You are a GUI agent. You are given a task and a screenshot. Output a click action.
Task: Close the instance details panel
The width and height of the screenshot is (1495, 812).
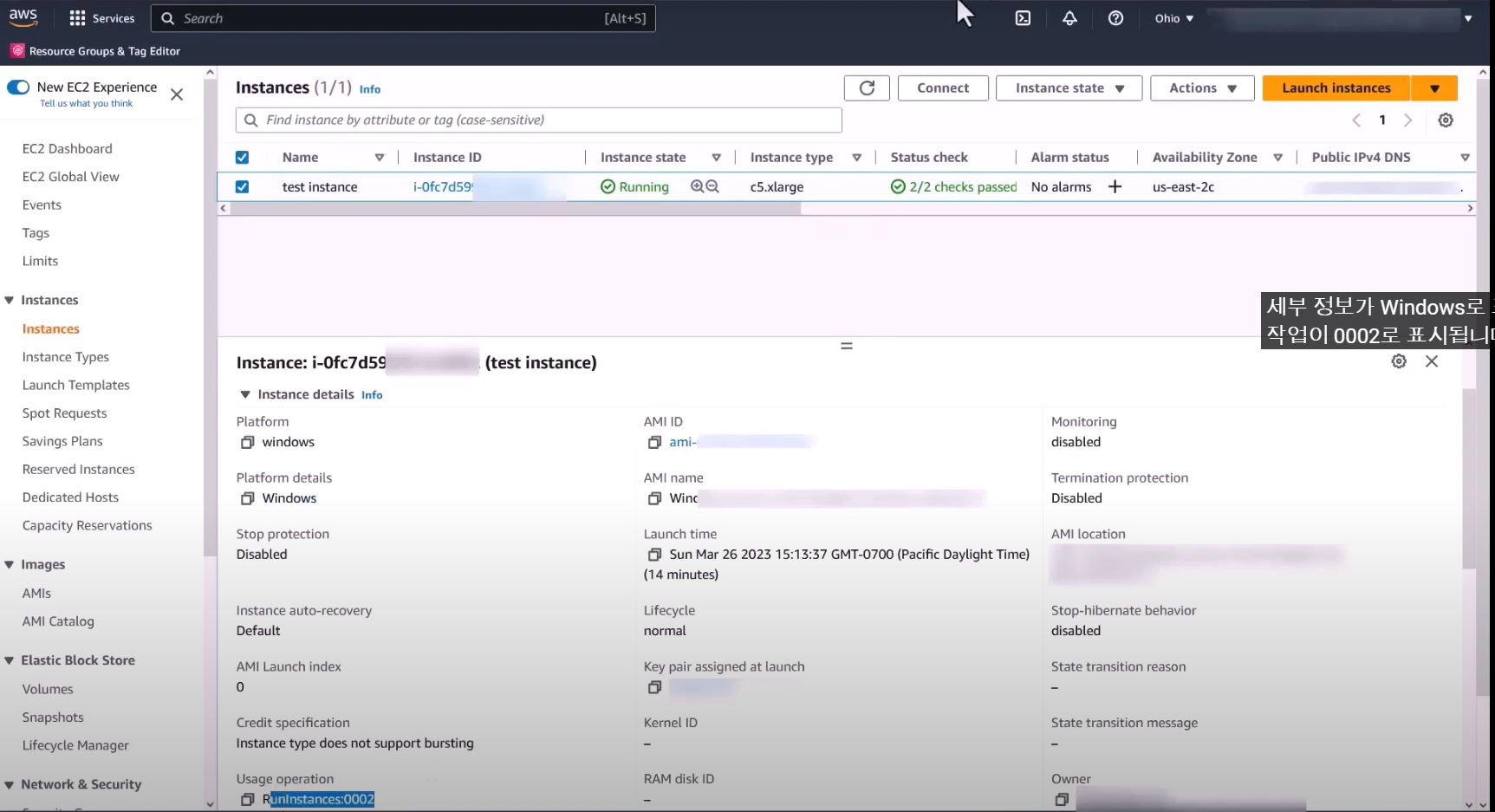coord(1432,361)
